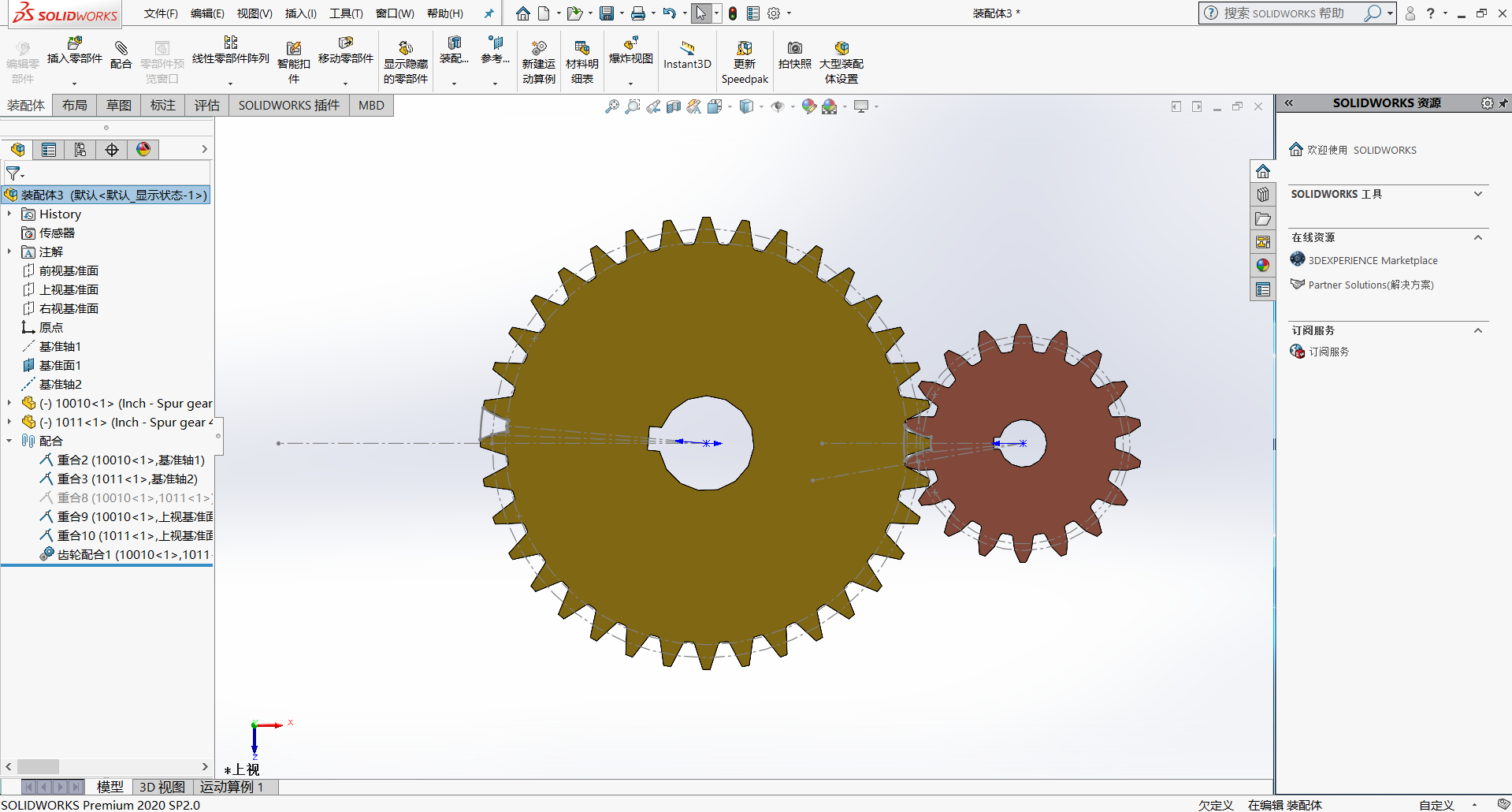Click the zoom to fit icon
The height and width of the screenshot is (812, 1512).
[x=611, y=106]
